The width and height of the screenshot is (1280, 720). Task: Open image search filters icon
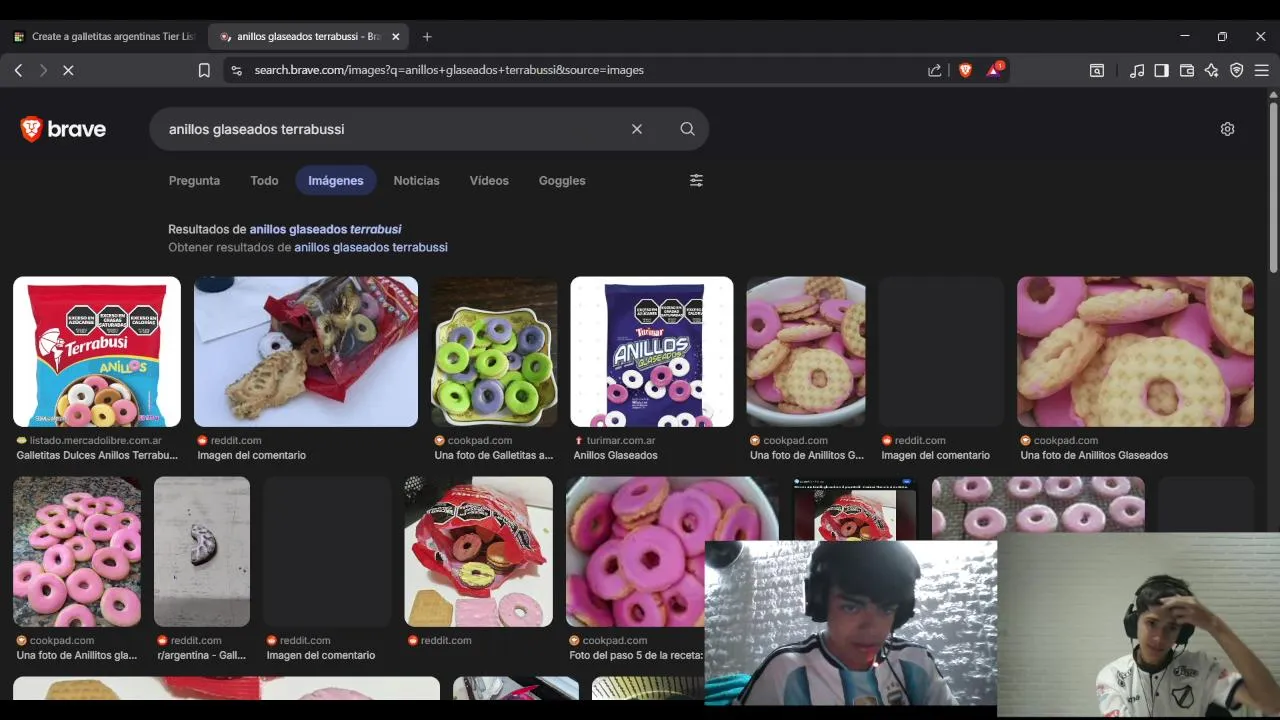tap(696, 181)
